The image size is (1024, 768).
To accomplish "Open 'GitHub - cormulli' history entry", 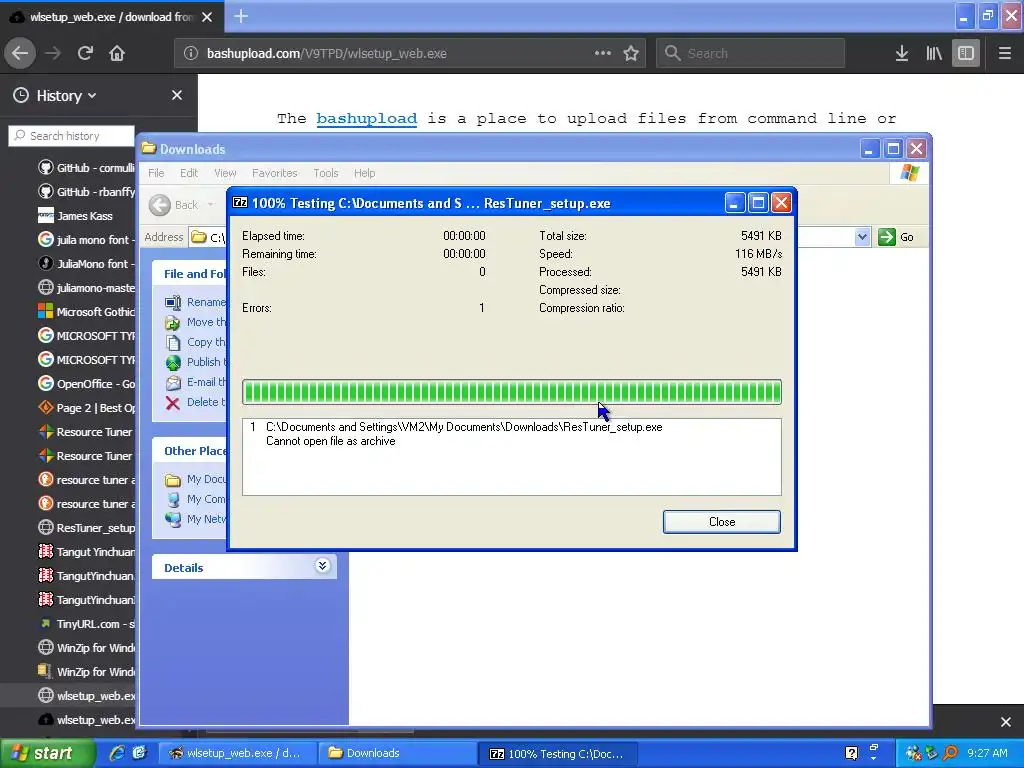I will [86, 168].
